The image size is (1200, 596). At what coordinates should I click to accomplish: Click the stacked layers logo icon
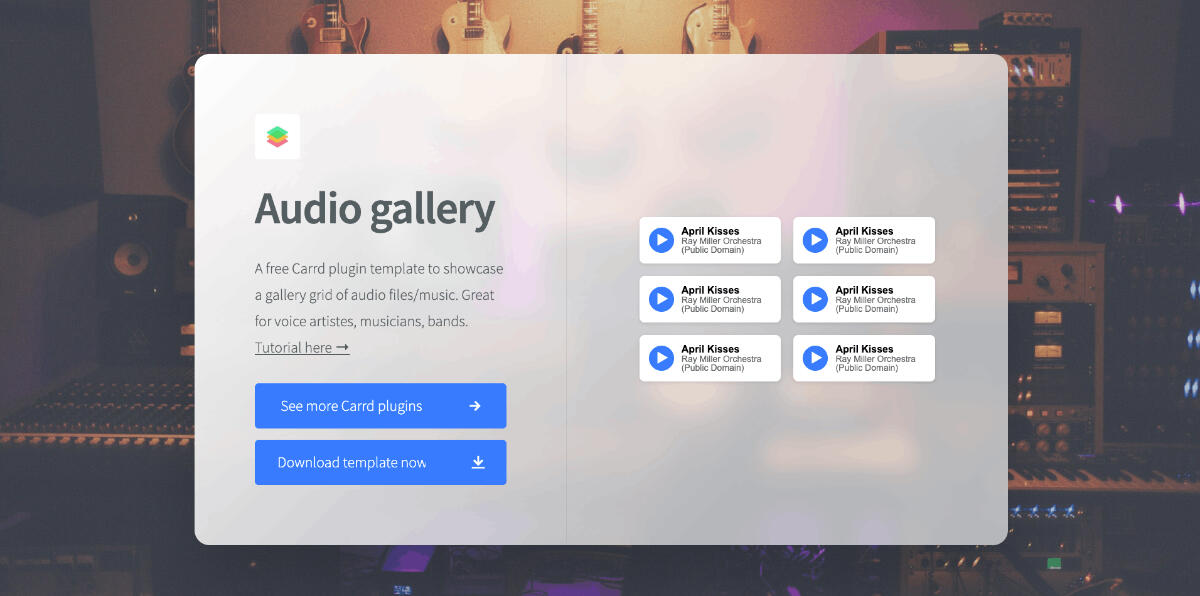[277, 136]
